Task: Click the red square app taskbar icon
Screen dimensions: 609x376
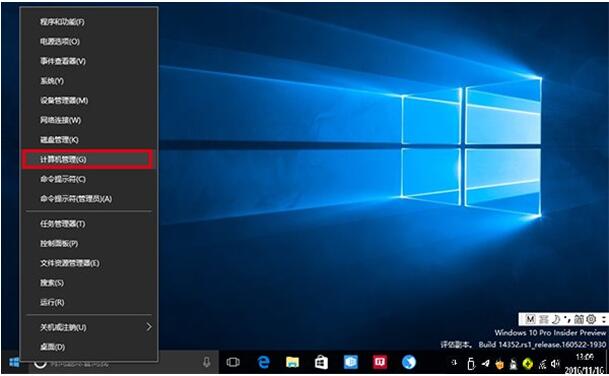Action: (x=380, y=362)
